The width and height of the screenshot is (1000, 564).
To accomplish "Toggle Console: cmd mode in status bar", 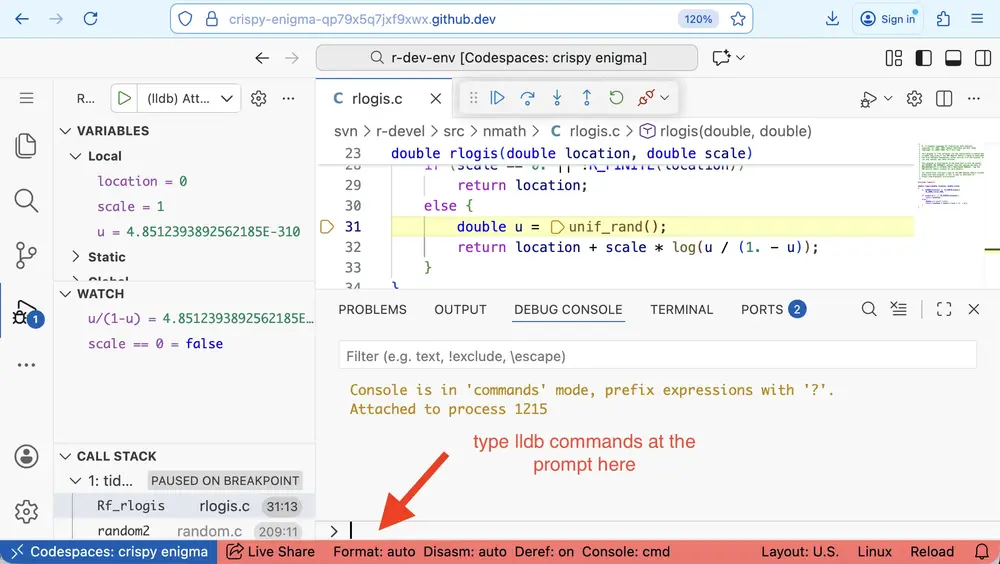I will point(627,552).
